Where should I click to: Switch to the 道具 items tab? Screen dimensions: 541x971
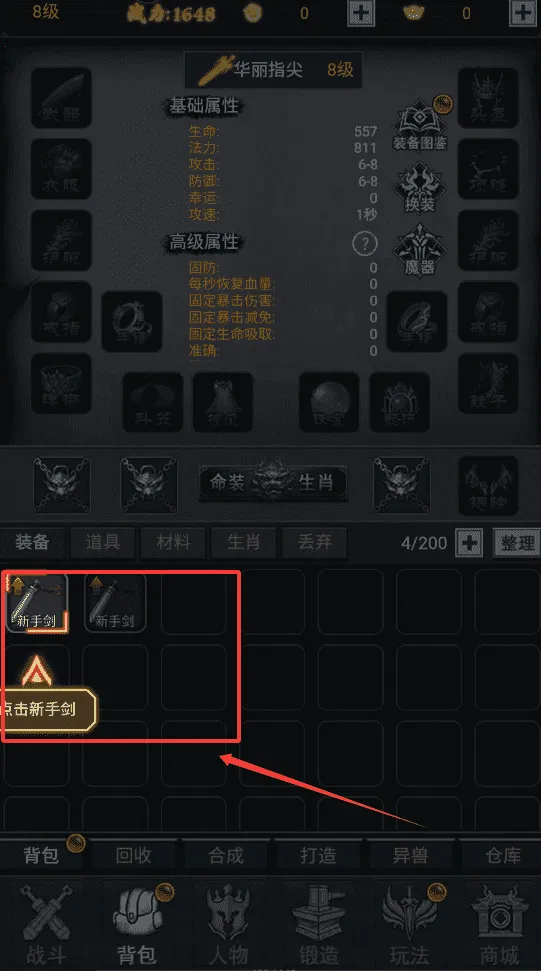pyautogui.click(x=103, y=542)
